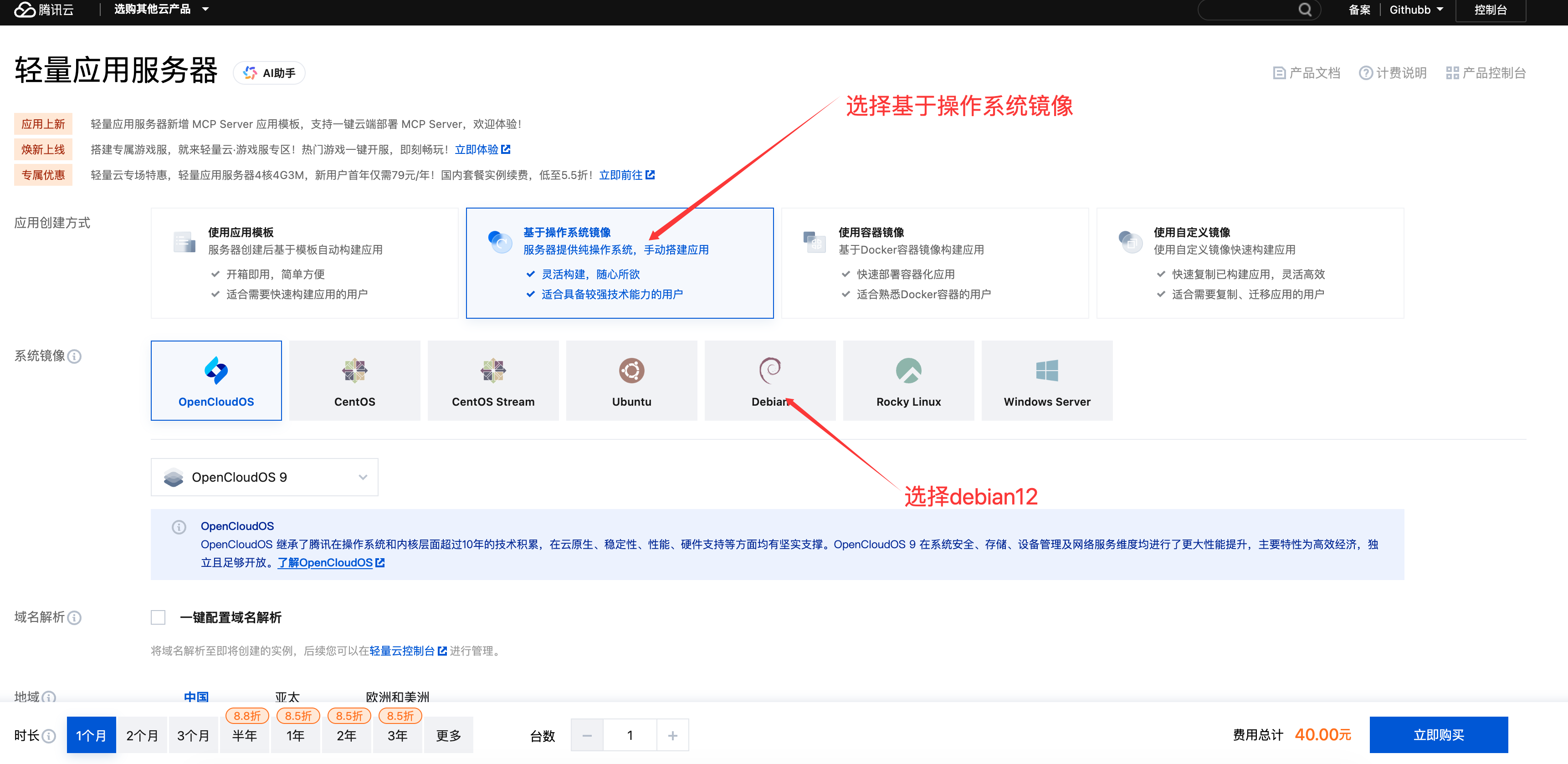Increase 台数 with the plus stepper
Image resolution: width=1568 pixels, height=764 pixels.
pos(672,735)
